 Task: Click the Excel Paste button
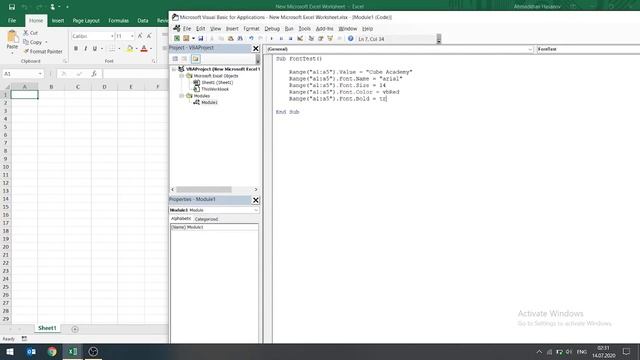(12, 42)
